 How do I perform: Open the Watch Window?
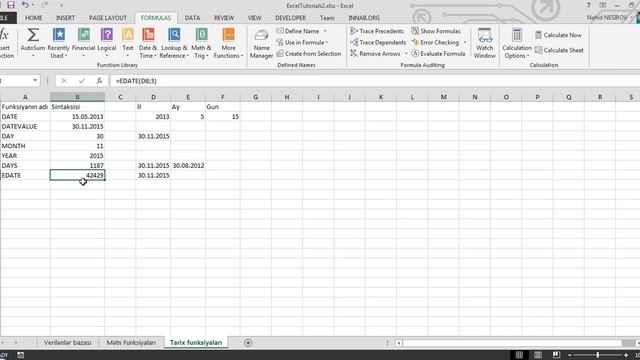click(x=484, y=43)
